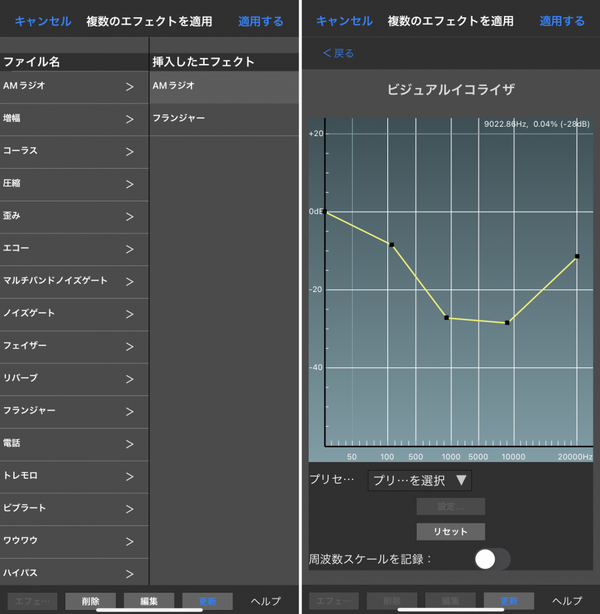Tap the リセット button
The image size is (600, 614).
coord(450,531)
